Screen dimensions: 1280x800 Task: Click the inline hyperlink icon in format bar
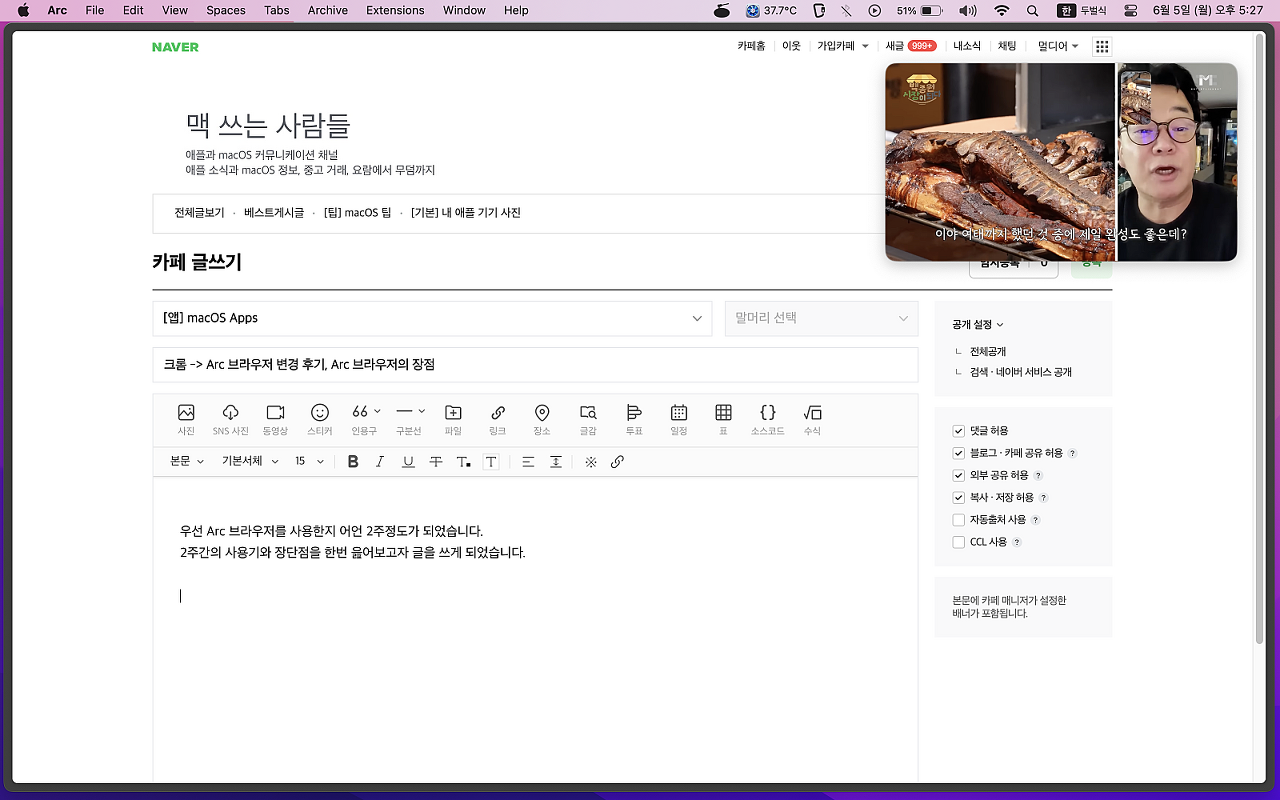point(617,461)
